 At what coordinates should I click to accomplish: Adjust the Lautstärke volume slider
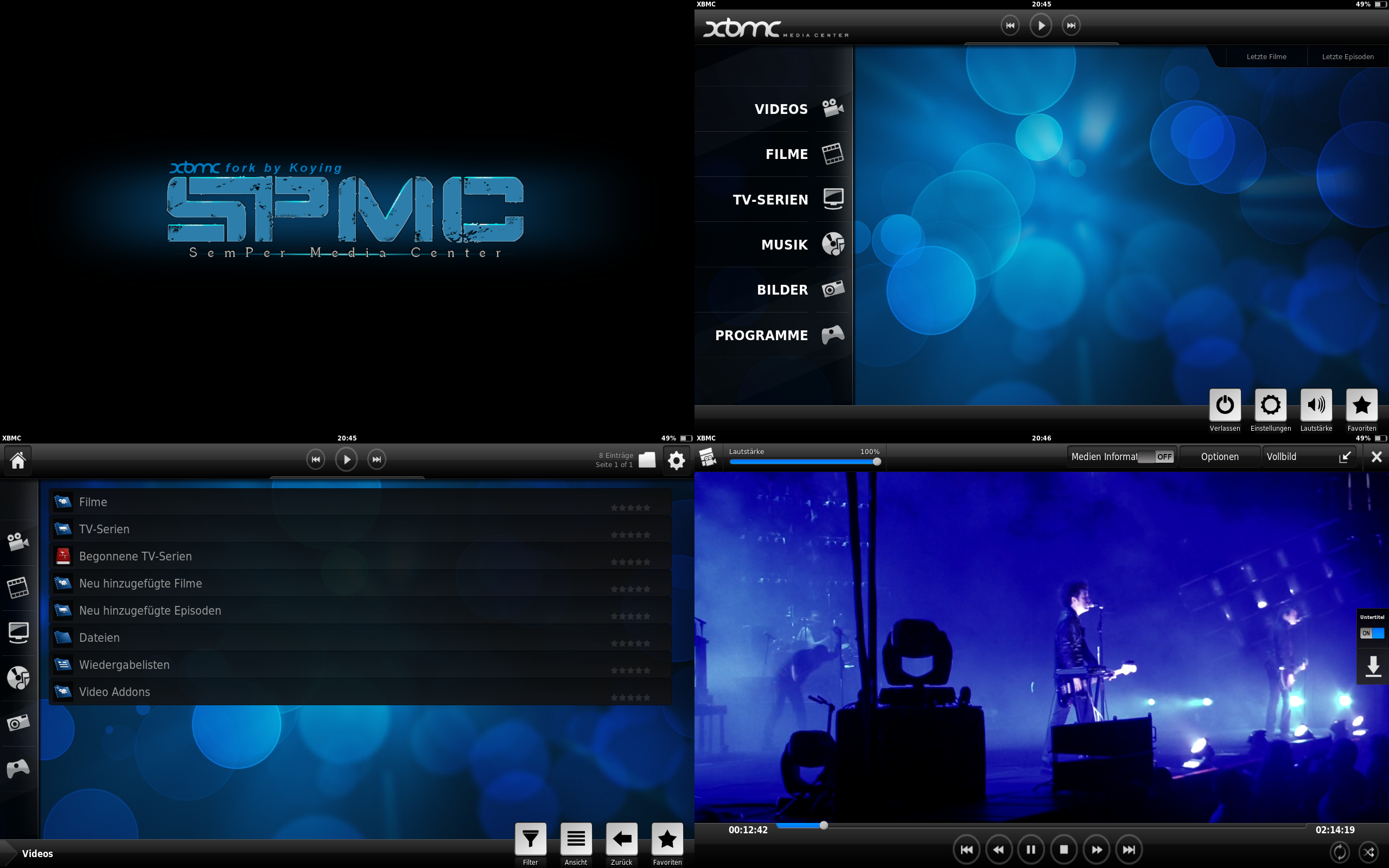pos(804,462)
